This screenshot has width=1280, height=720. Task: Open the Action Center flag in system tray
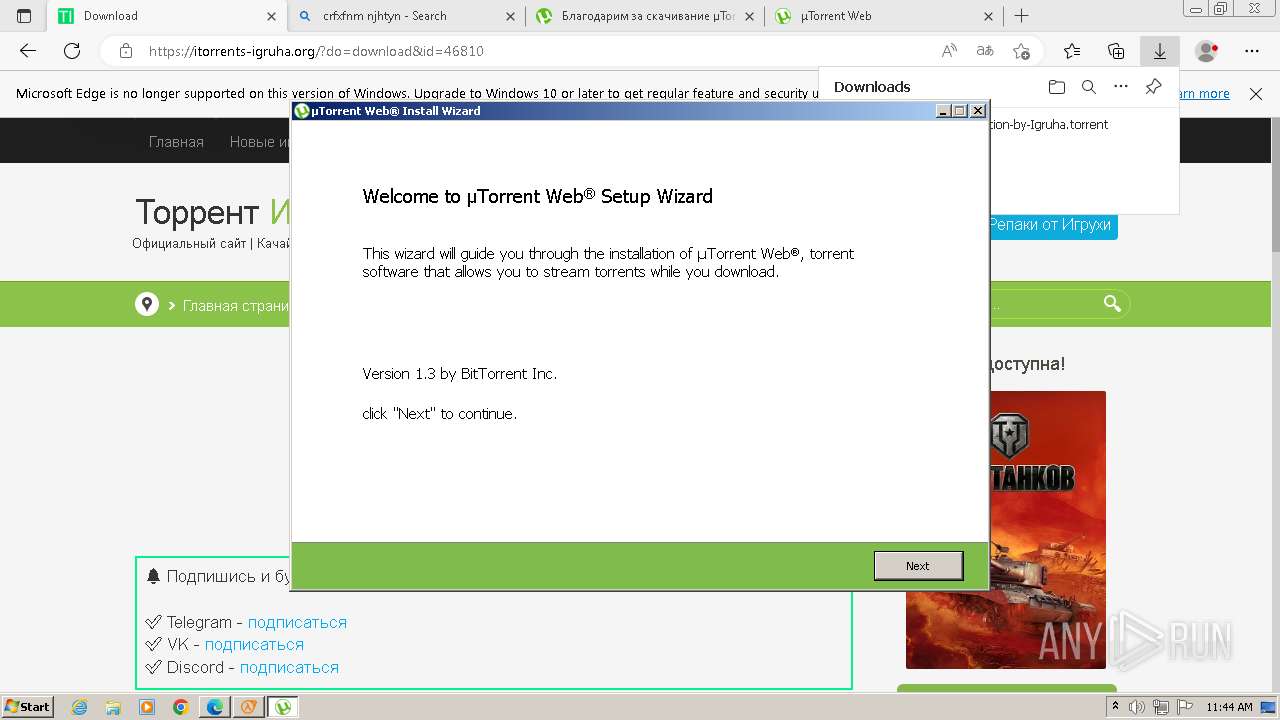(1185, 707)
